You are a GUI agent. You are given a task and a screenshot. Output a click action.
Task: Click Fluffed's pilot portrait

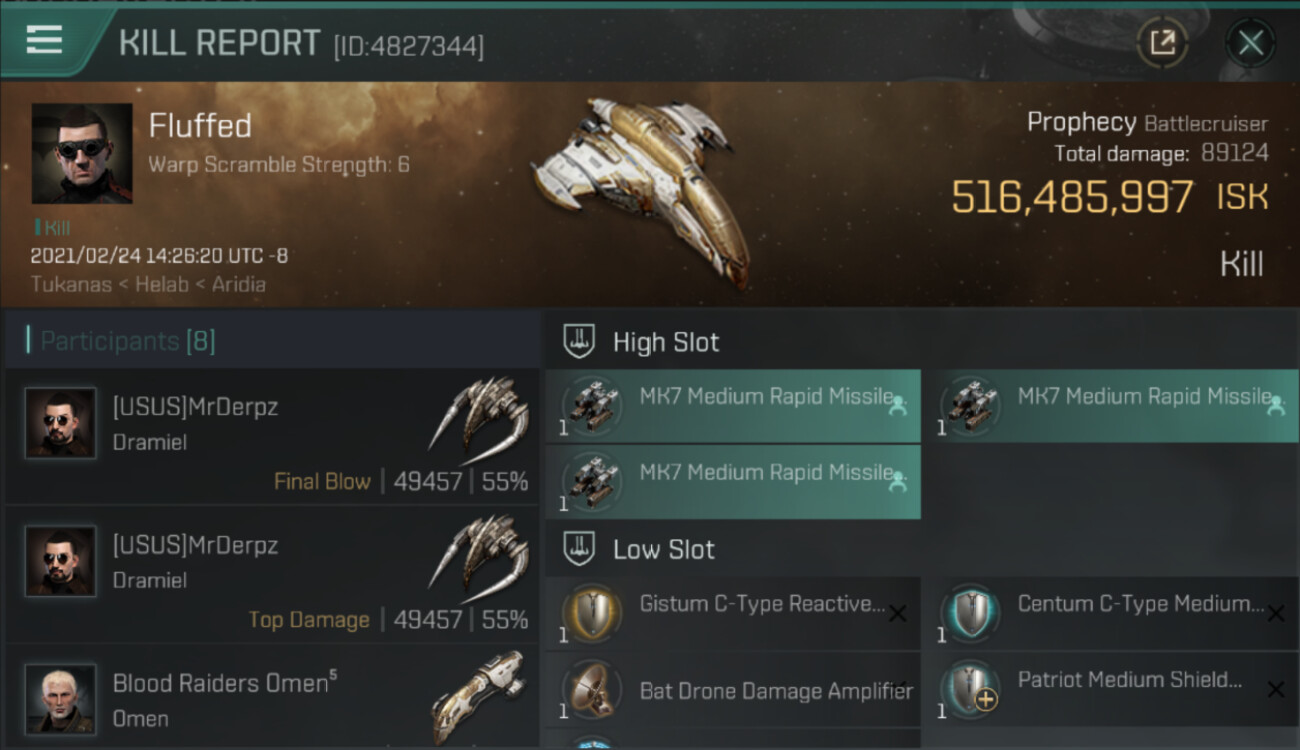[82, 153]
